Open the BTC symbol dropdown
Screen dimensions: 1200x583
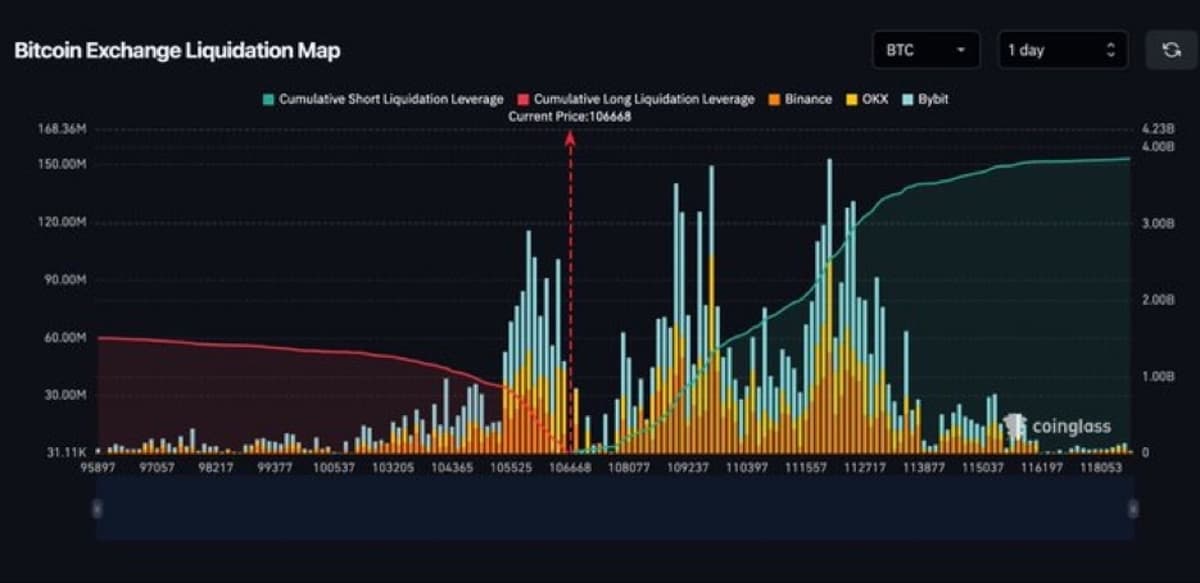point(925,50)
